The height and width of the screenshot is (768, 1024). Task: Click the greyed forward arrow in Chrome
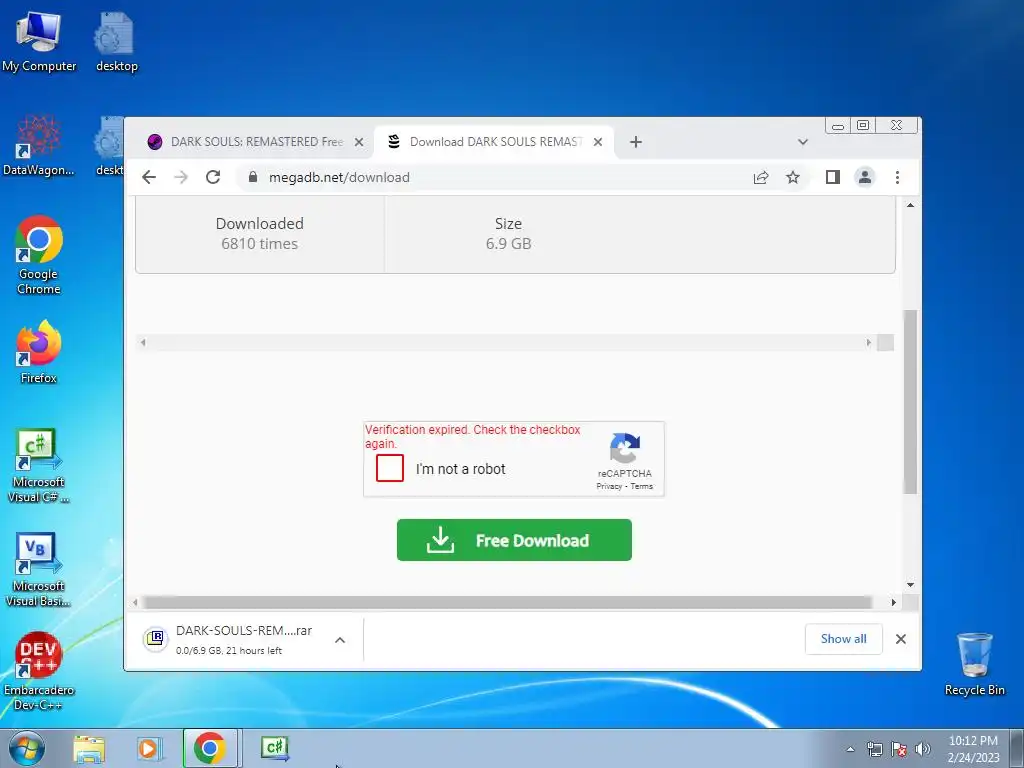[181, 177]
